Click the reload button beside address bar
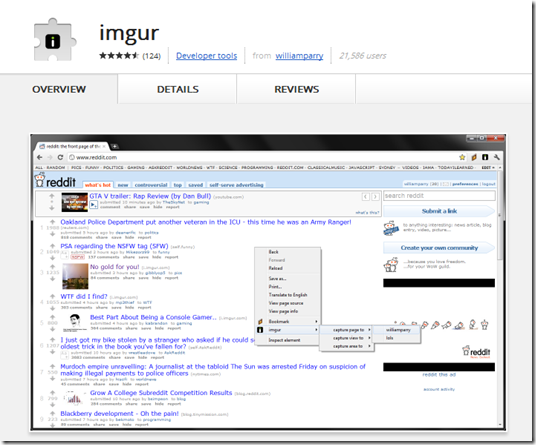The width and height of the screenshot is (536, 445). (x=60, y=157)
